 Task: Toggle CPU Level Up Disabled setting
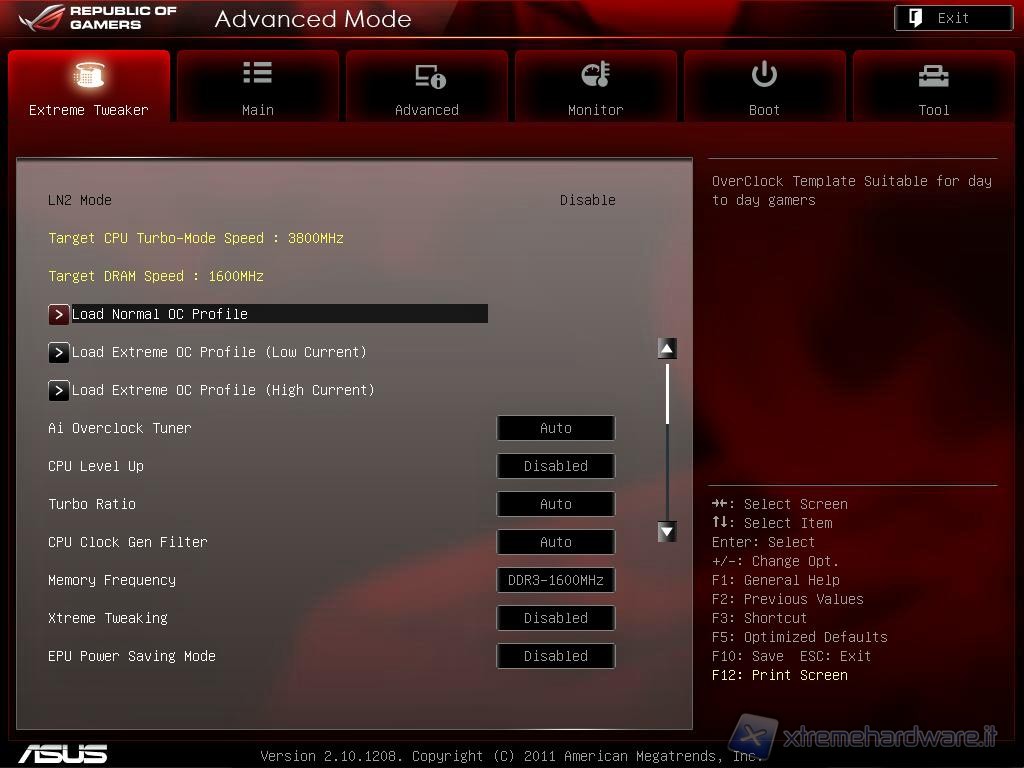(x=556, y=466)
